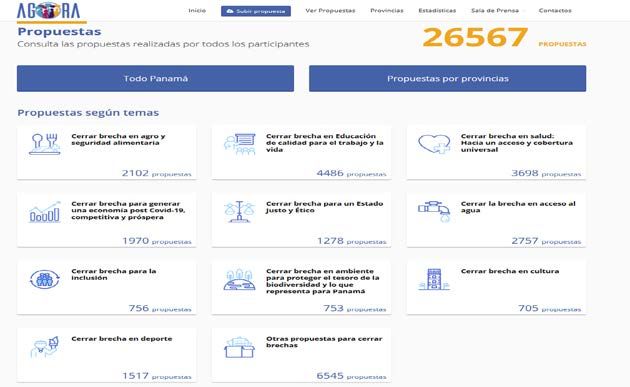Click the Subir propuesta button

coord(256,11)
